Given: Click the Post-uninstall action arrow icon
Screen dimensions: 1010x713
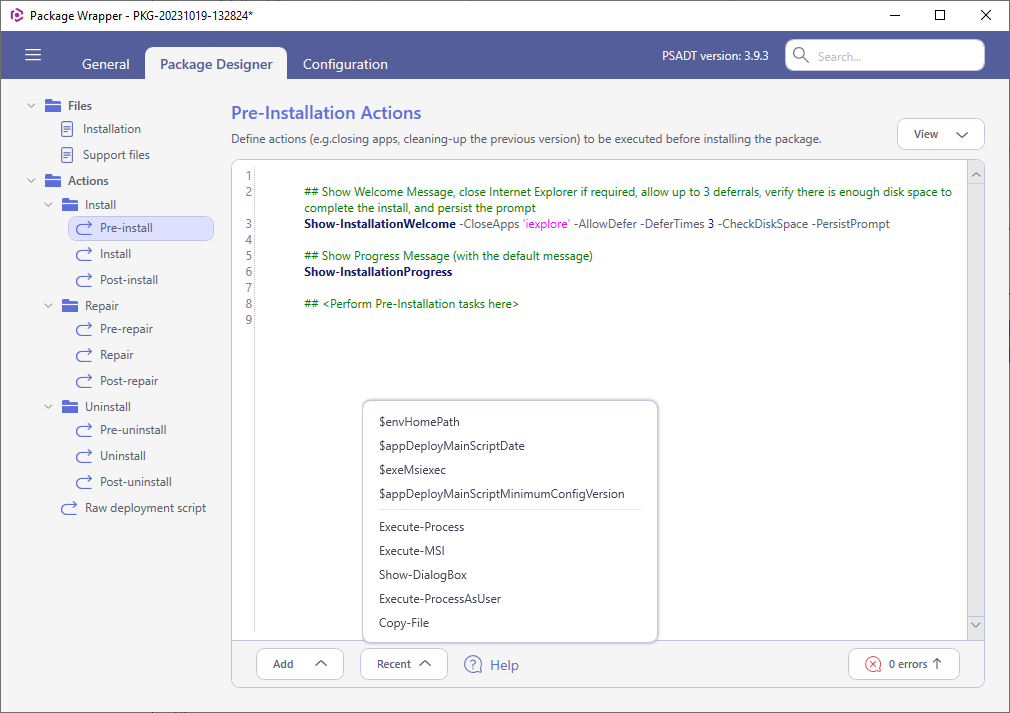Looking at the screenshot, I should 84,482.
